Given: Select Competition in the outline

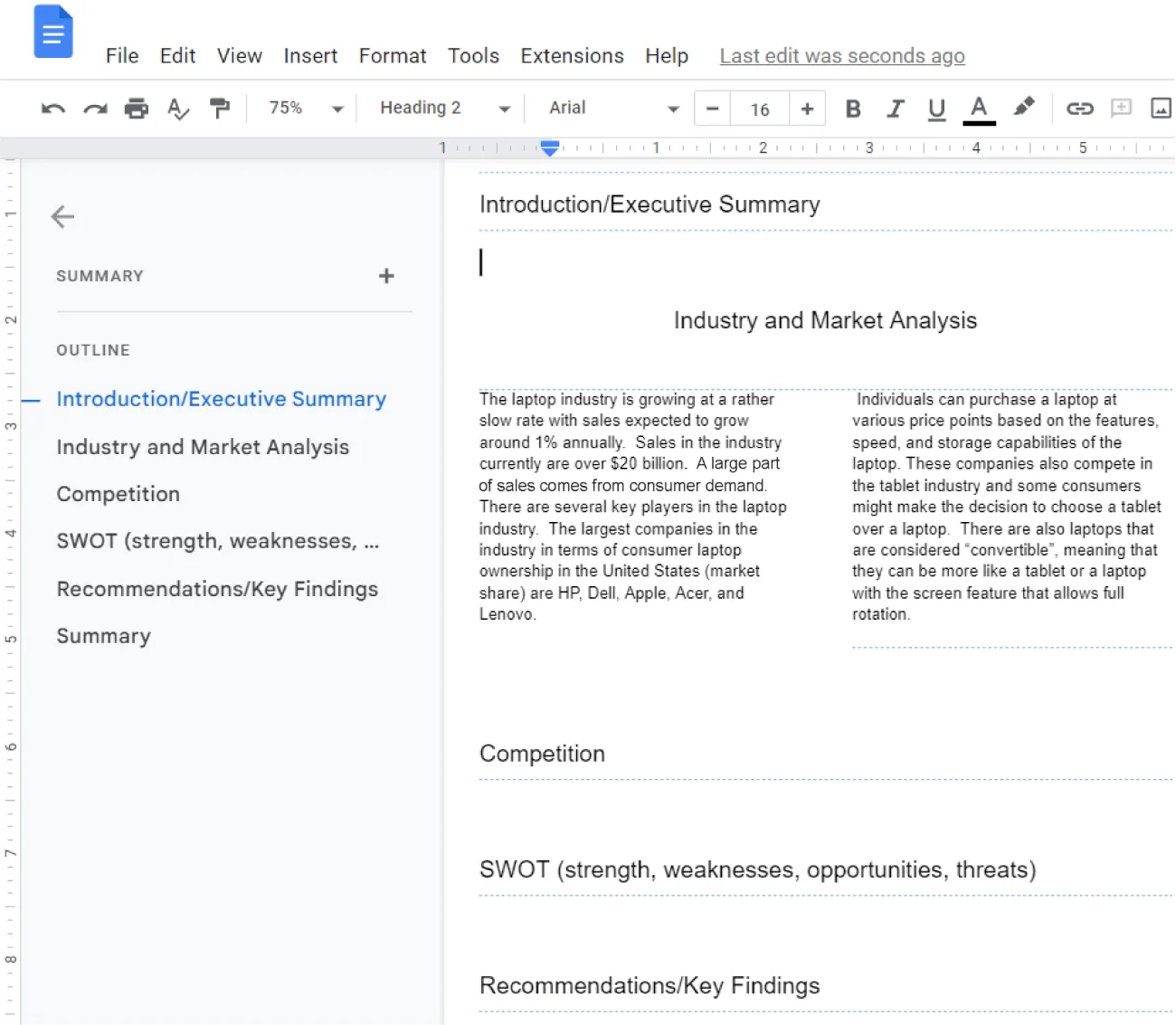Looking at the screenshot, I should point(118,494).
